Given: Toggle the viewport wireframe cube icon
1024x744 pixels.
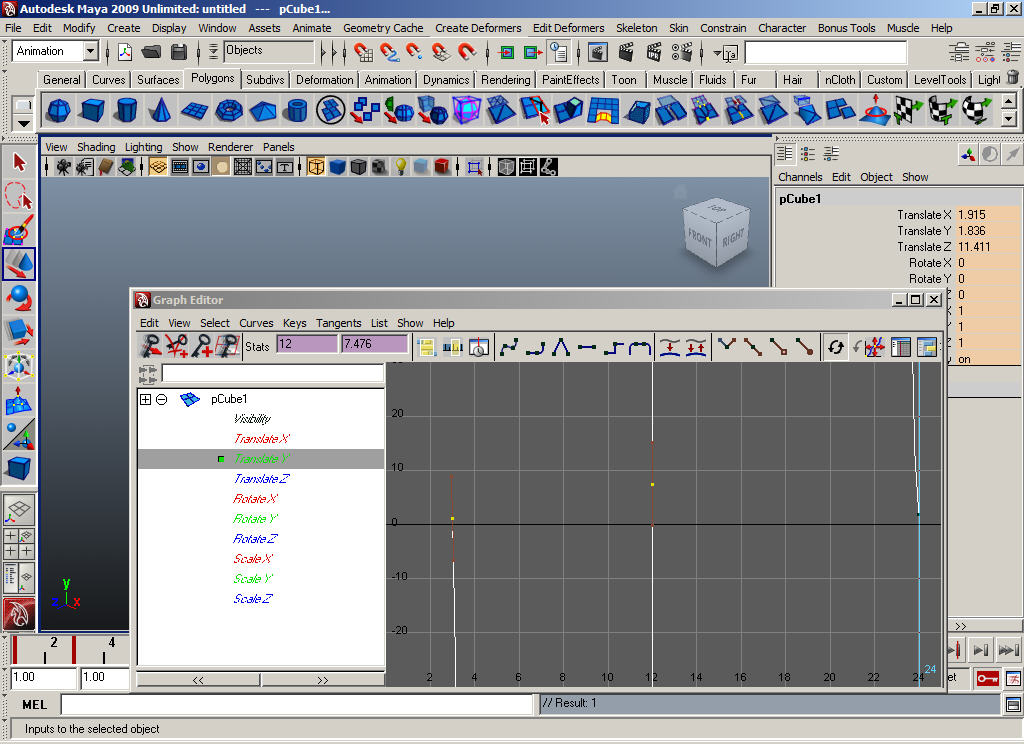Looking at the screenshot, I should click(316, 167).
